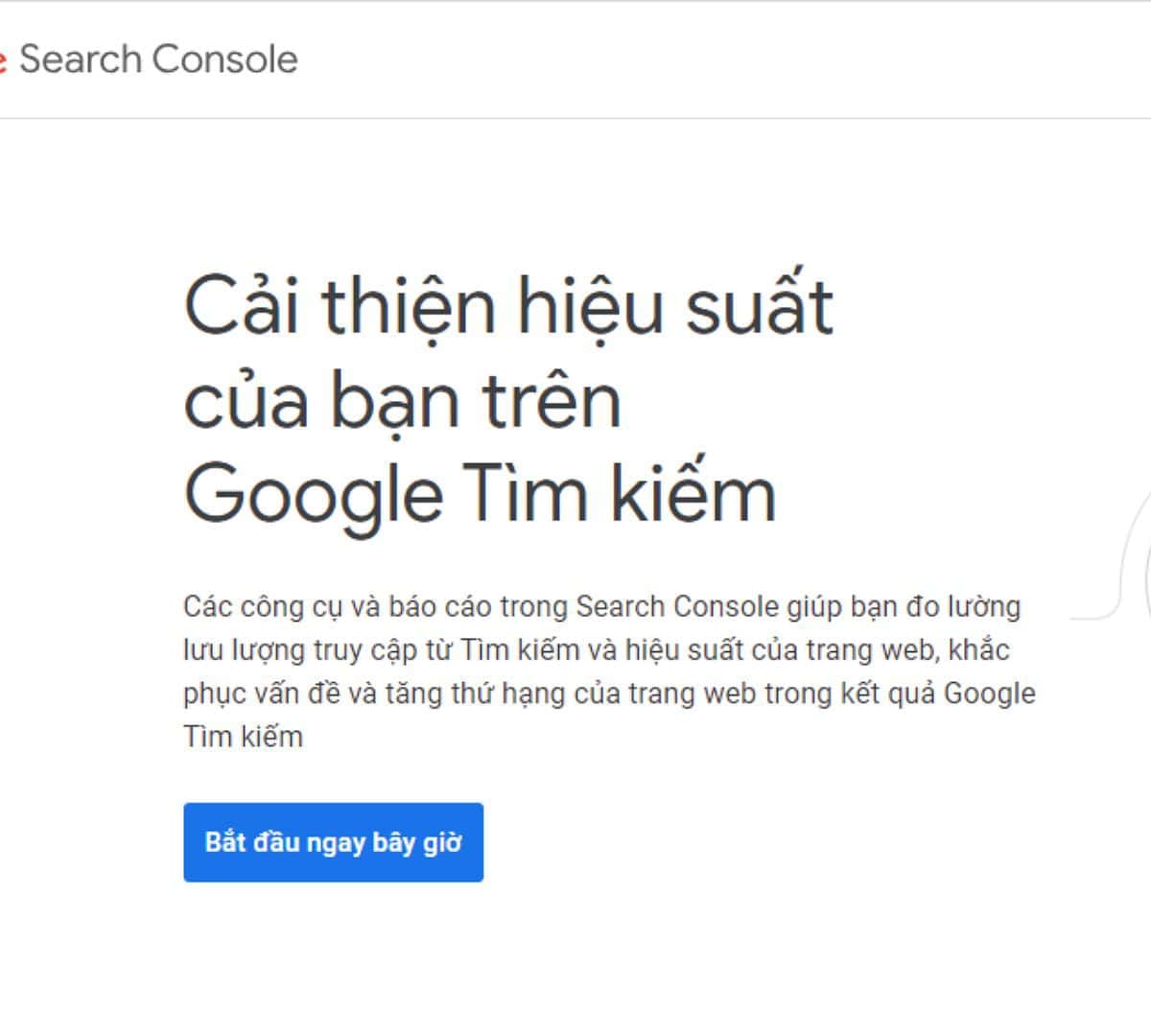Screen dimensions: 1151x1036
Task: Click the last paragraph line "Tìm kiếm"
Action: coord(243,737)
